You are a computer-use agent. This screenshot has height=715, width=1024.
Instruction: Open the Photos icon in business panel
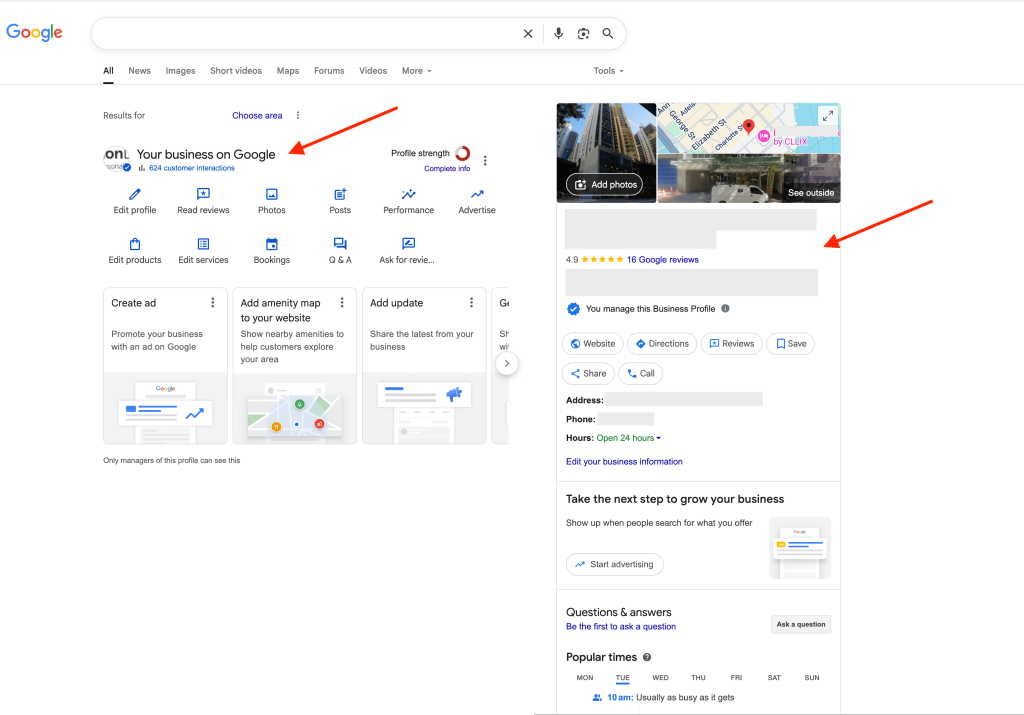(x=271, y=194)
